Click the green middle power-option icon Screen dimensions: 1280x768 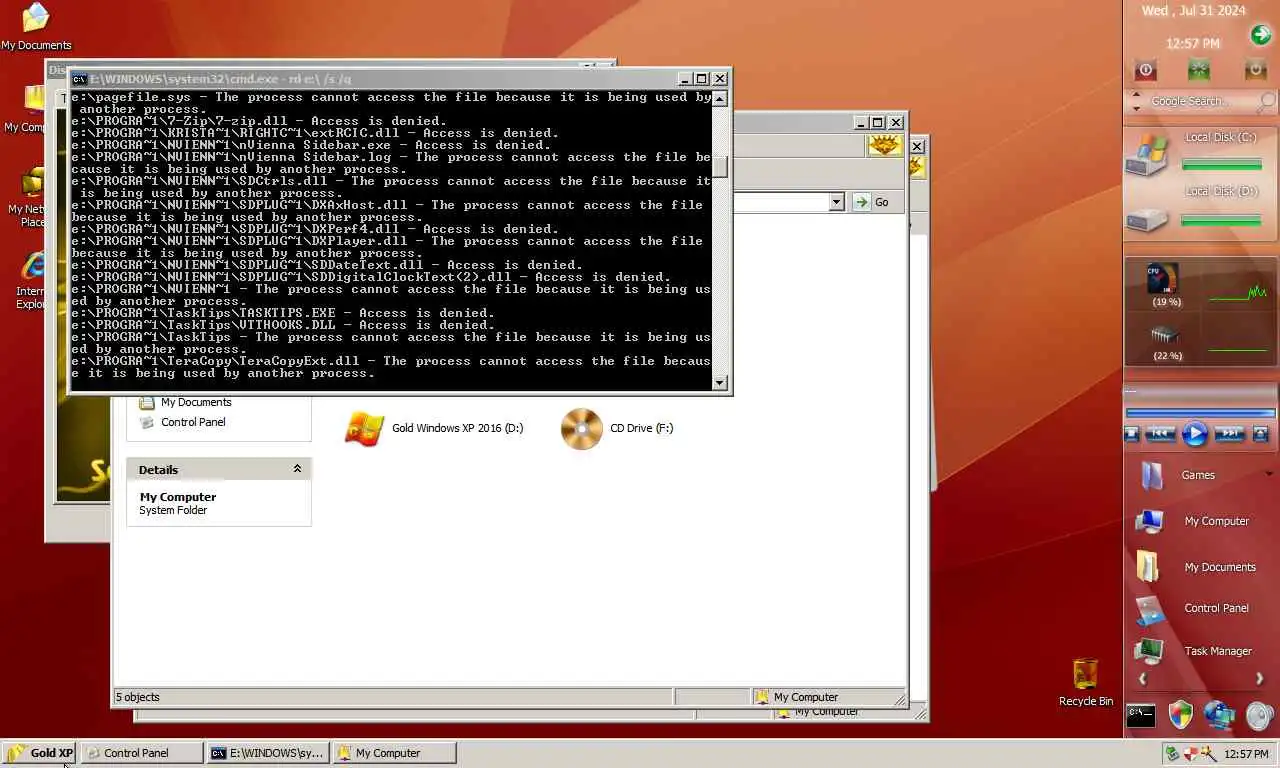[1199, 70]
